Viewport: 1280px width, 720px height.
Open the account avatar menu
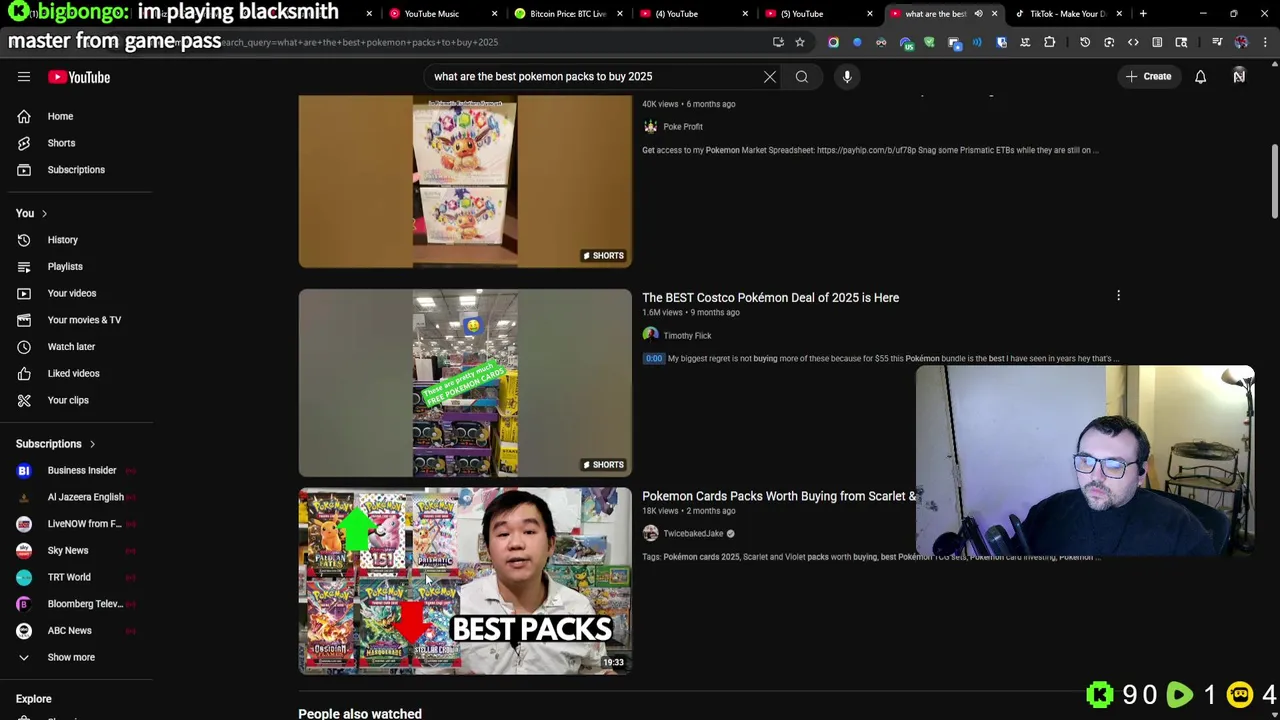[x=1239, y=77]
